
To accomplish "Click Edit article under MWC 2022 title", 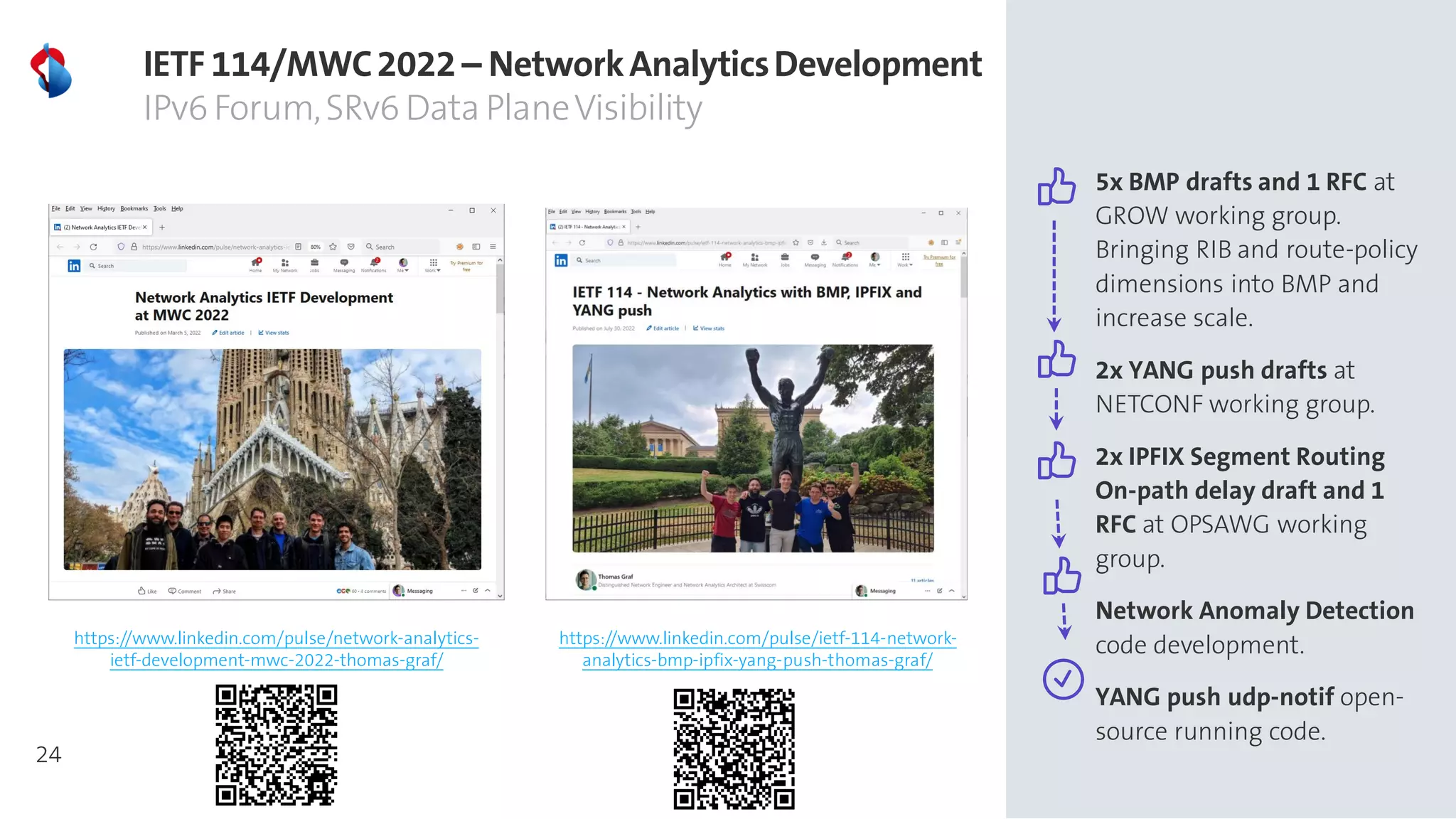I will 228,333.
